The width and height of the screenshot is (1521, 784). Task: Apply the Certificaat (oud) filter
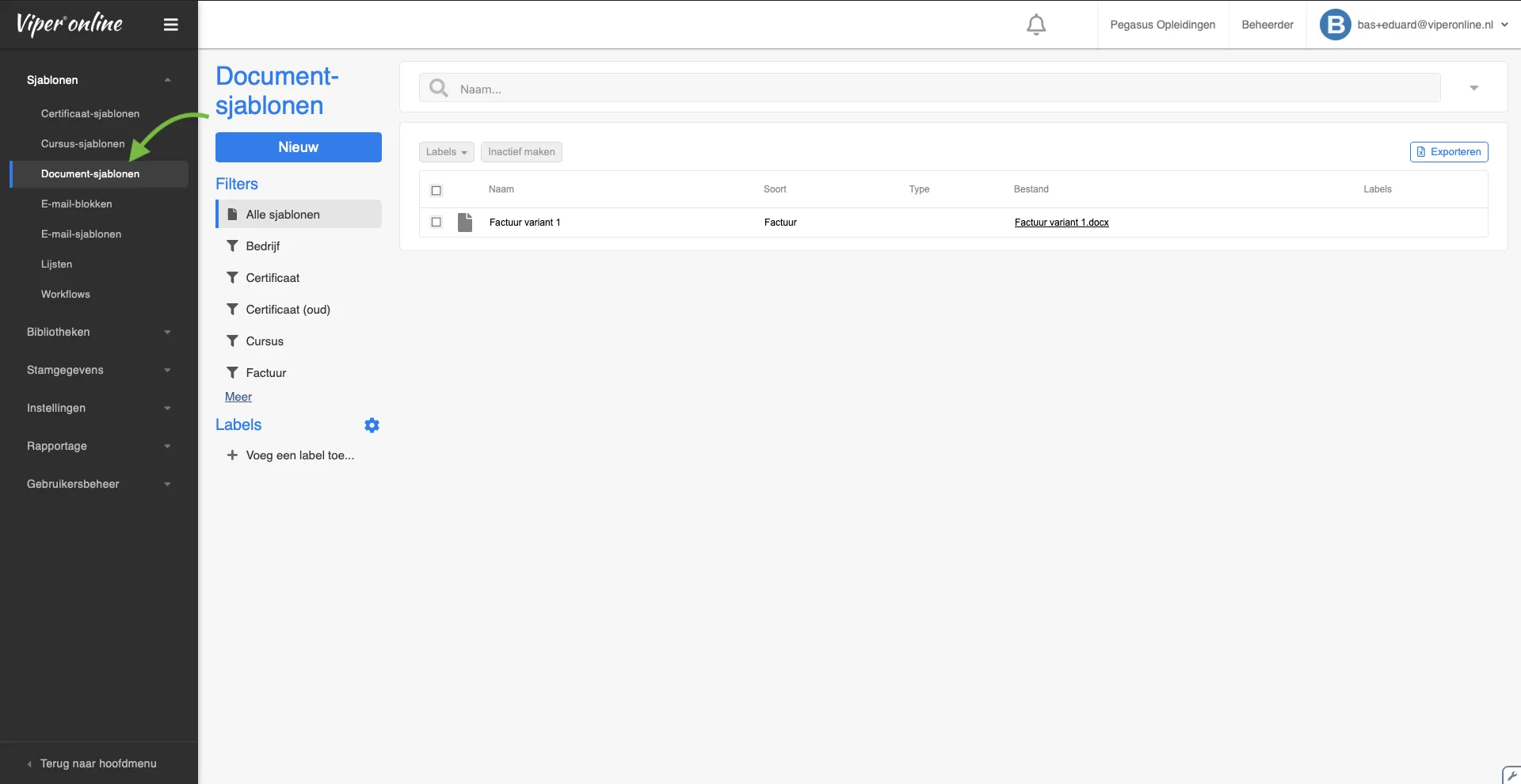288,310
